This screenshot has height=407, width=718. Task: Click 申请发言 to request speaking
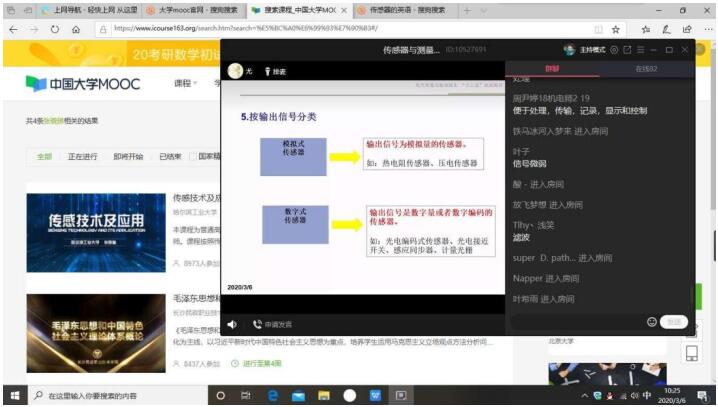click(272, 324)
